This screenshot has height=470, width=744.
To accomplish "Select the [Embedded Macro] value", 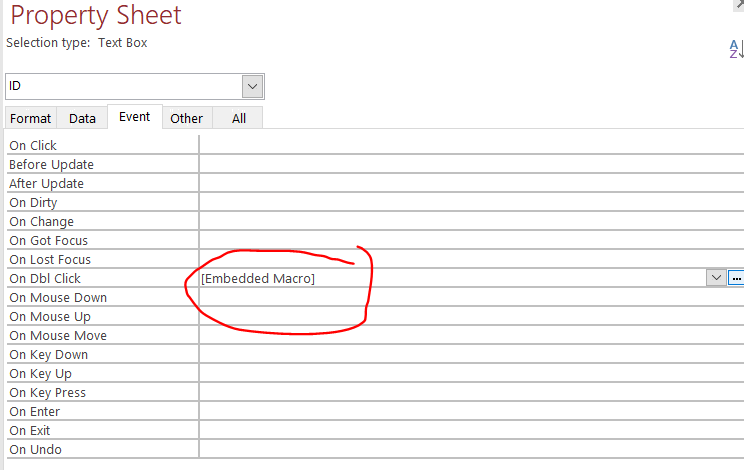I will [x=258, y=278].
